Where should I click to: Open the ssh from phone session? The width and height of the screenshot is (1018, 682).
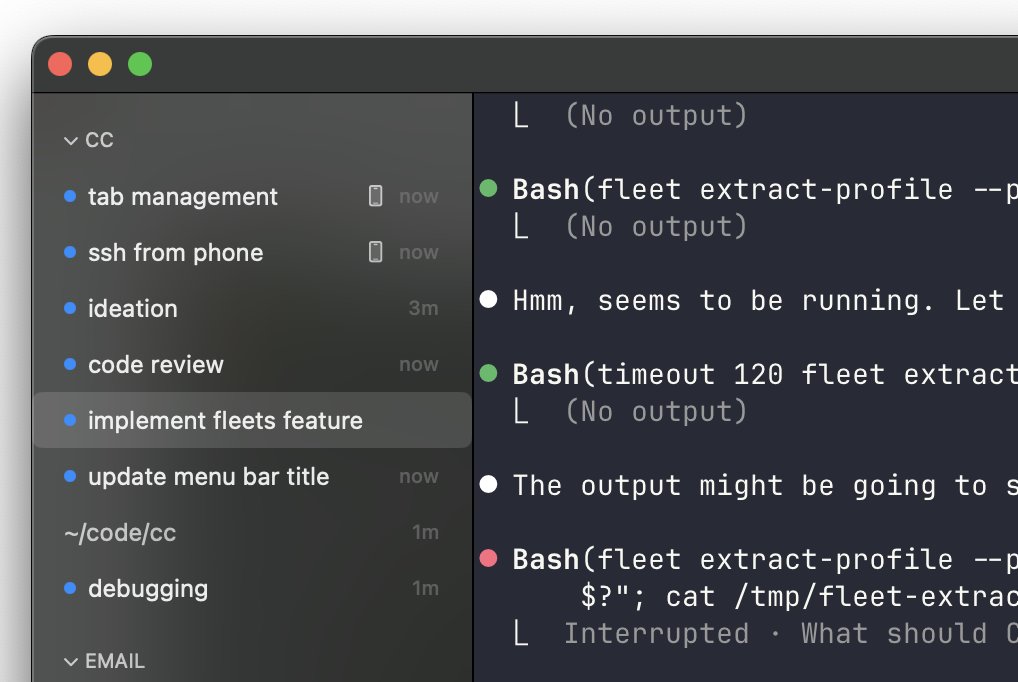(252, 252)
